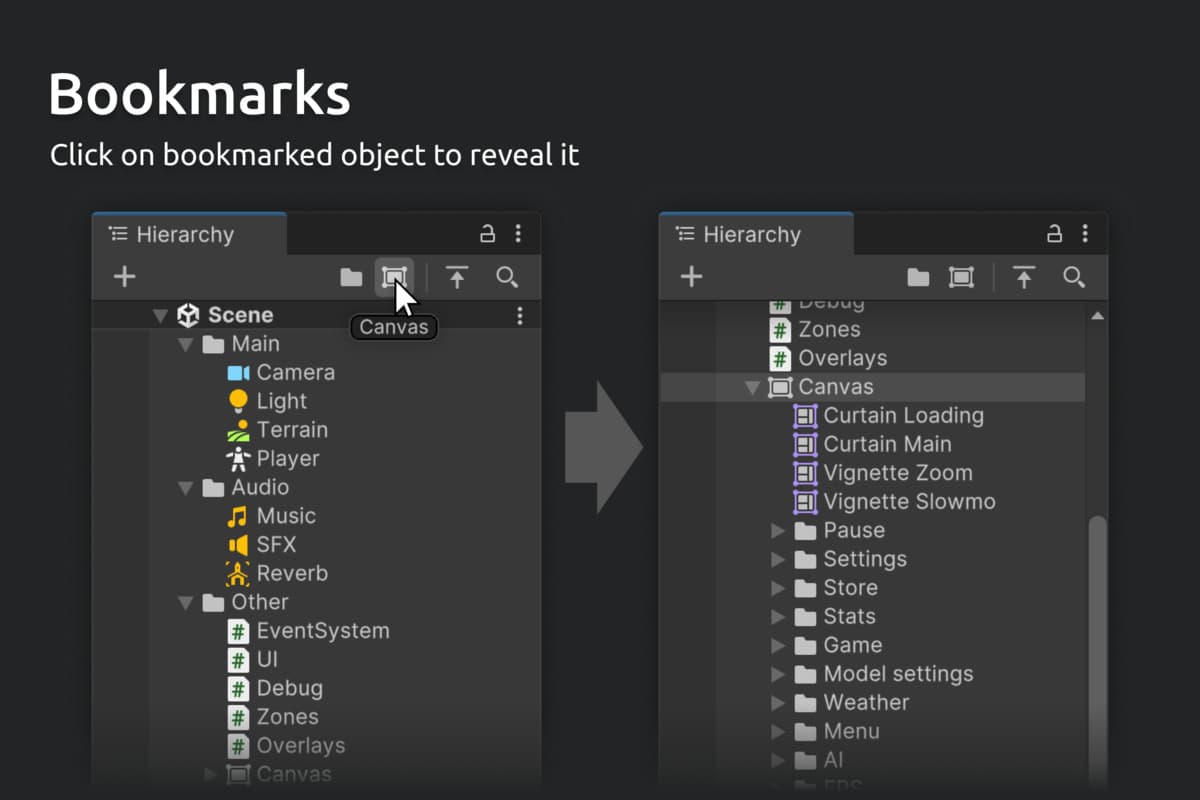
Task: Open Scene options via three-dot menu
Action: pyautogui.click(x=519, y=316)
